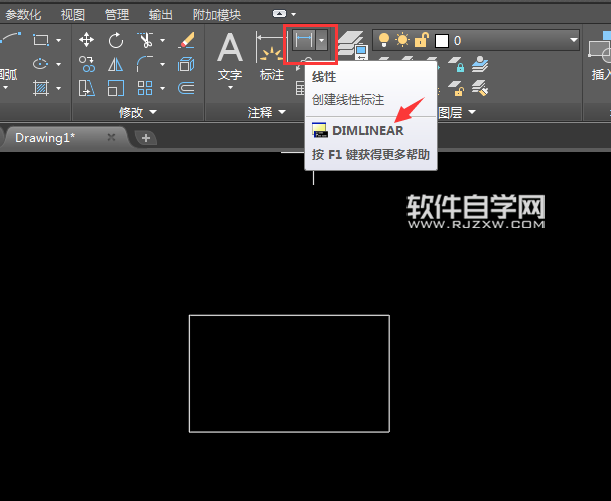Open the 管理 ribbon tab
This screenshot has width=611, height=501.
click(x=117, y=15)
